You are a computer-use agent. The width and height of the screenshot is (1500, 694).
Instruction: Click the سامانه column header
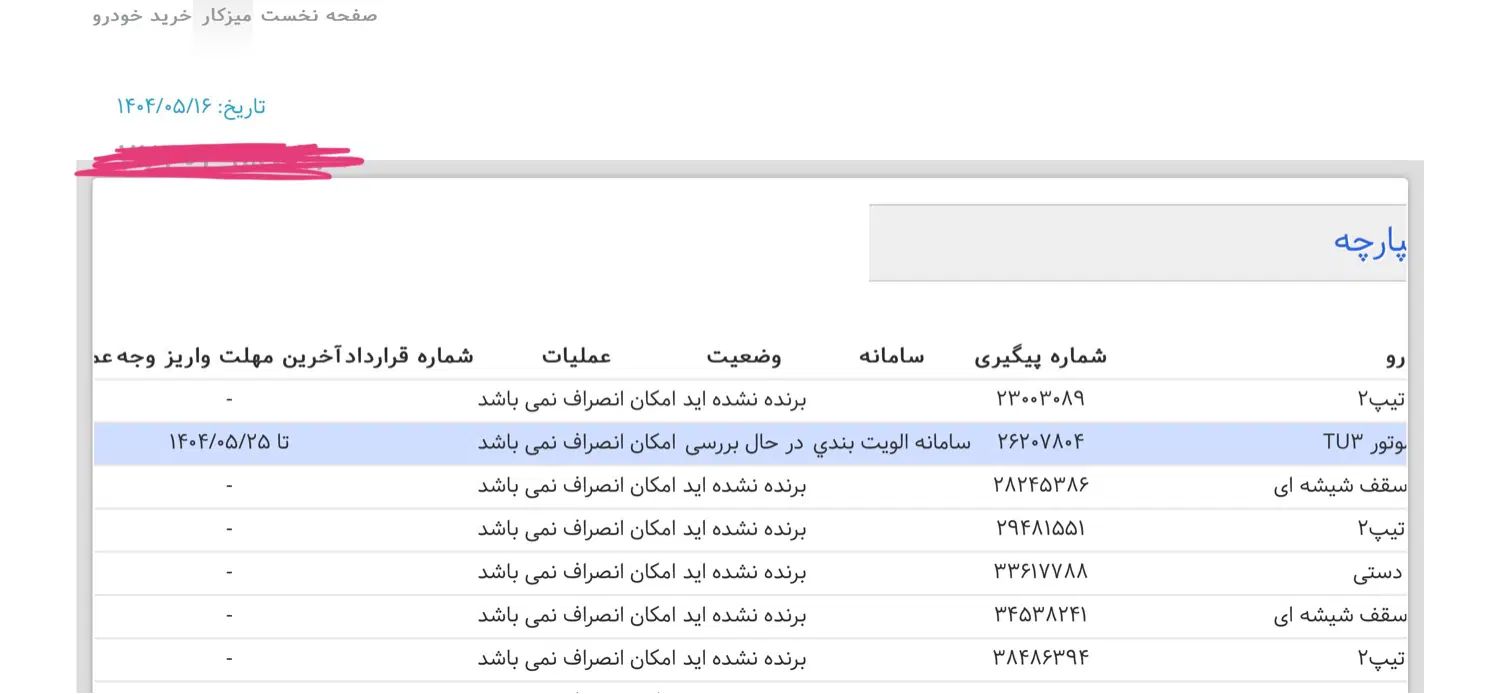[x=891, y=356]
